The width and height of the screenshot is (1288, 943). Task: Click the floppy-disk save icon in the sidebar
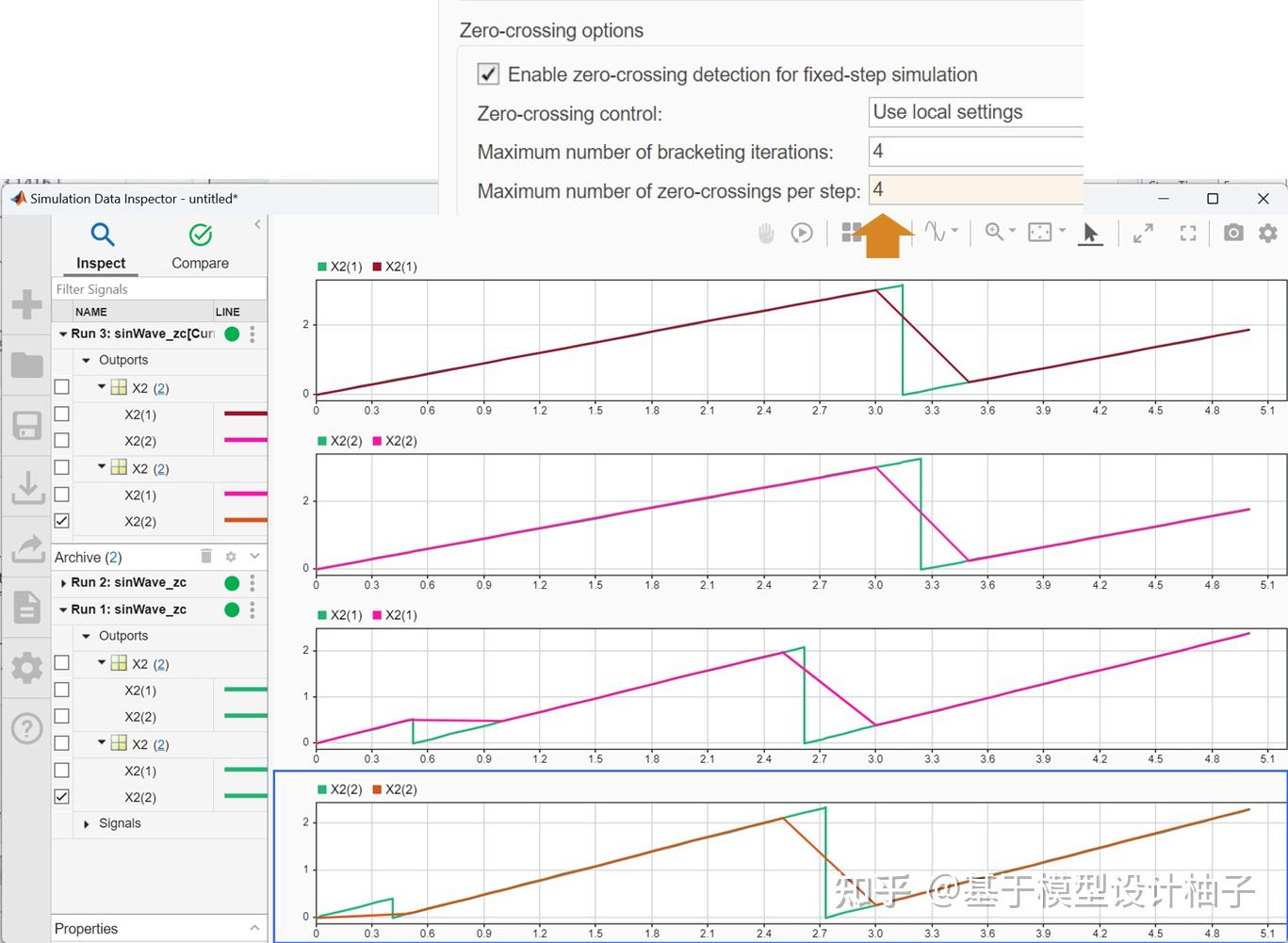point(26,426)
